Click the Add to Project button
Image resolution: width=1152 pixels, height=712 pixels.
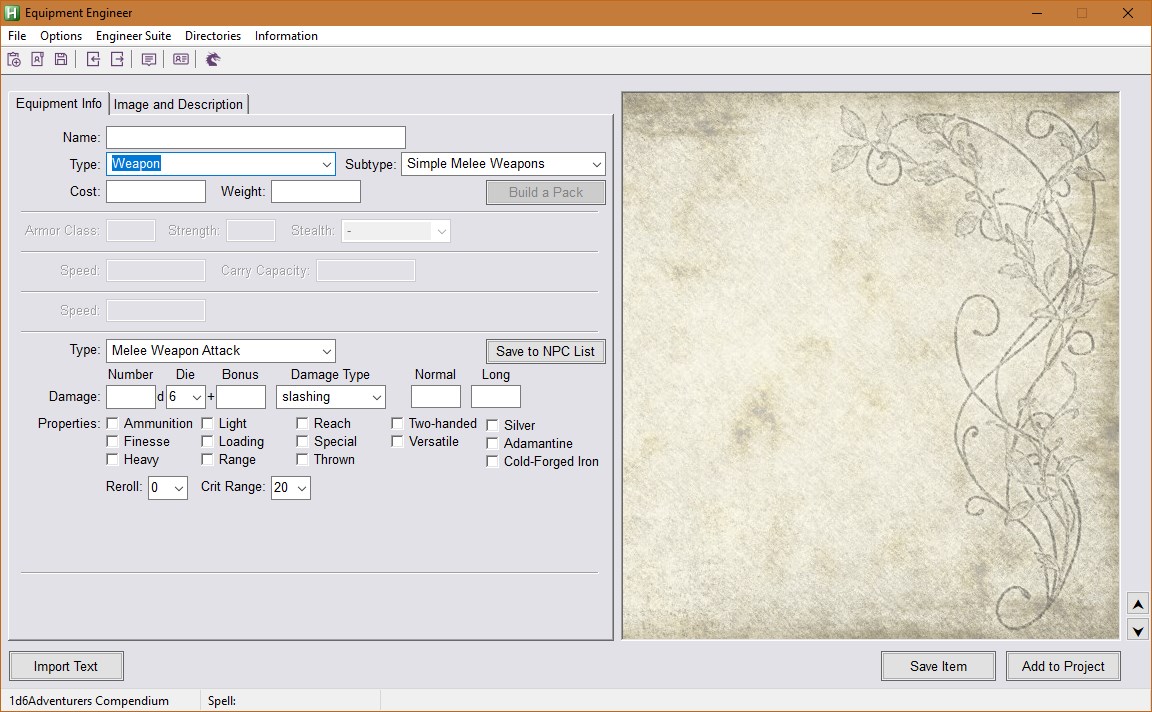pos(1062,666)
